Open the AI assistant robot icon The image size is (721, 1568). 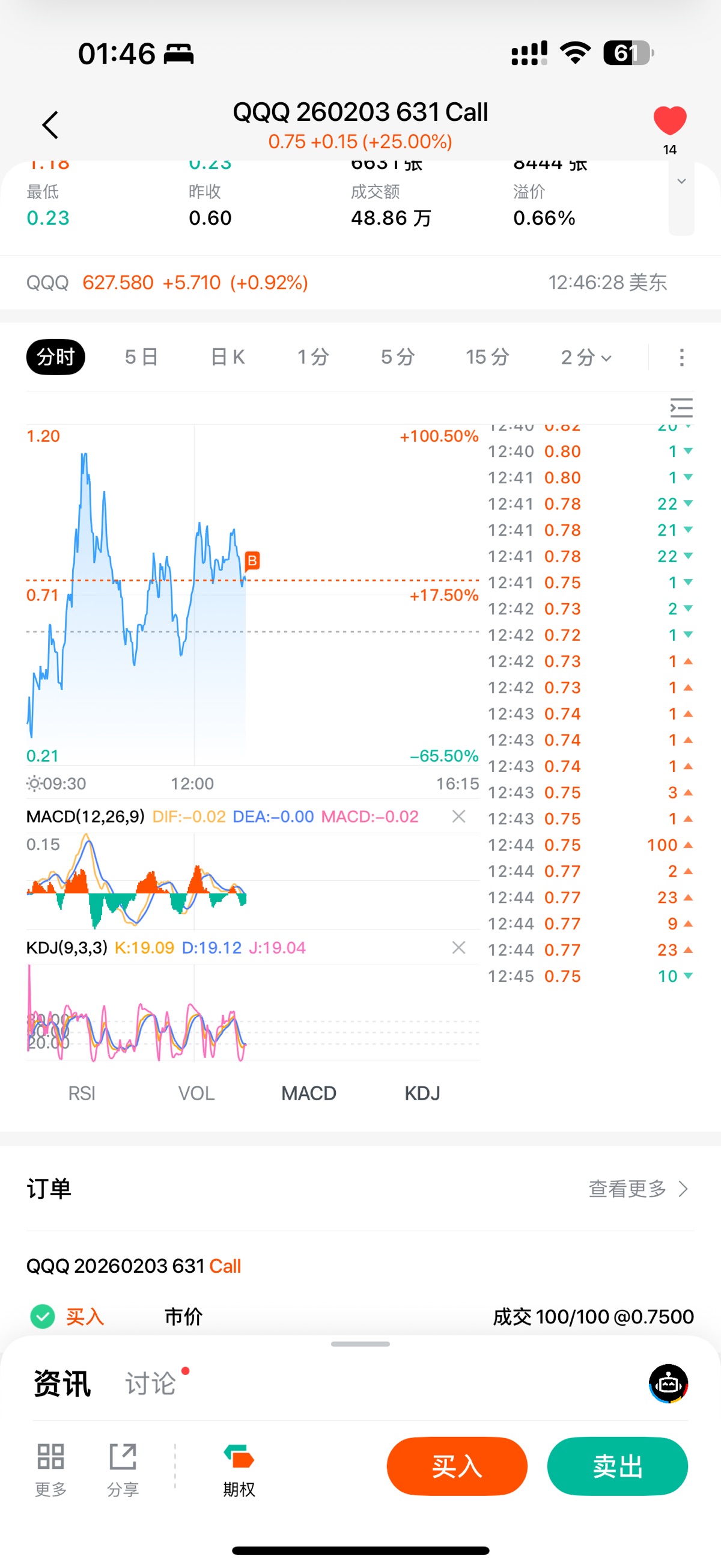point(668,1383)
